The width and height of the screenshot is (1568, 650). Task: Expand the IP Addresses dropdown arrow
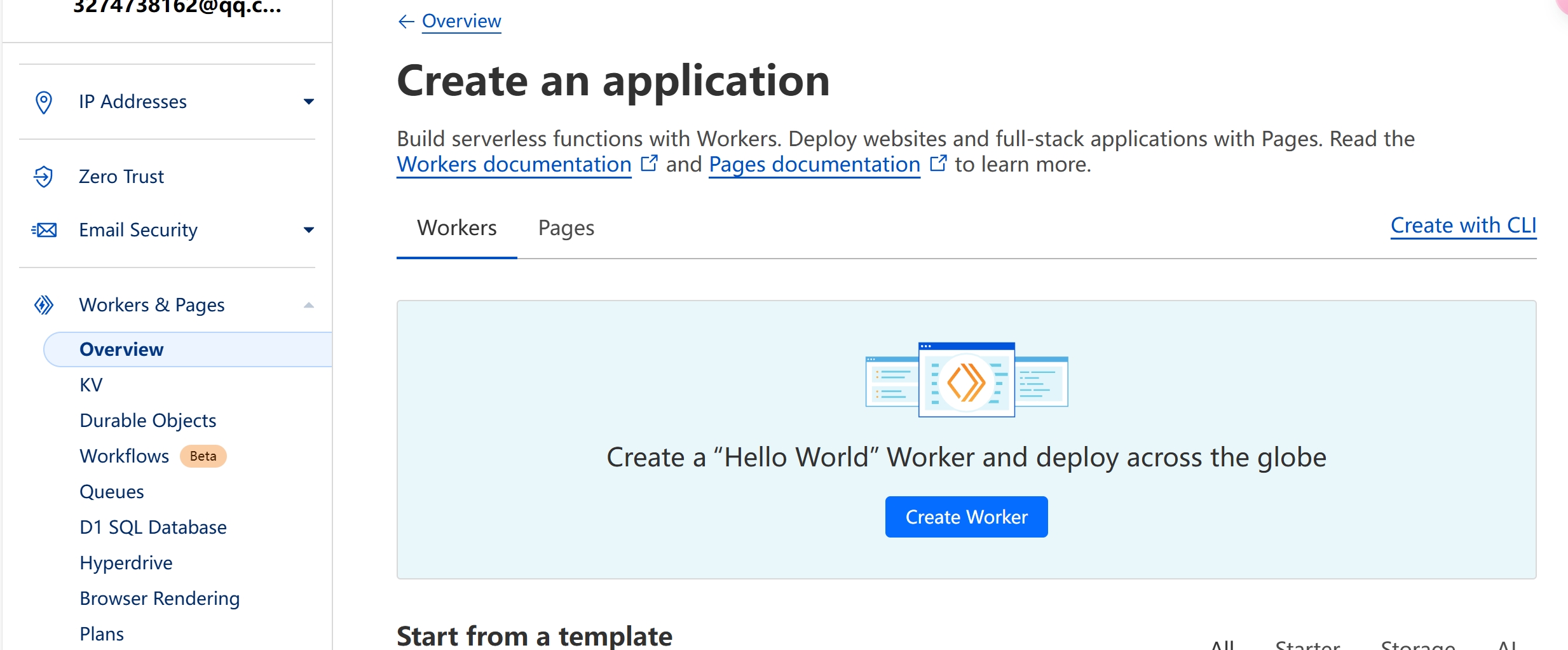(309, 102)
